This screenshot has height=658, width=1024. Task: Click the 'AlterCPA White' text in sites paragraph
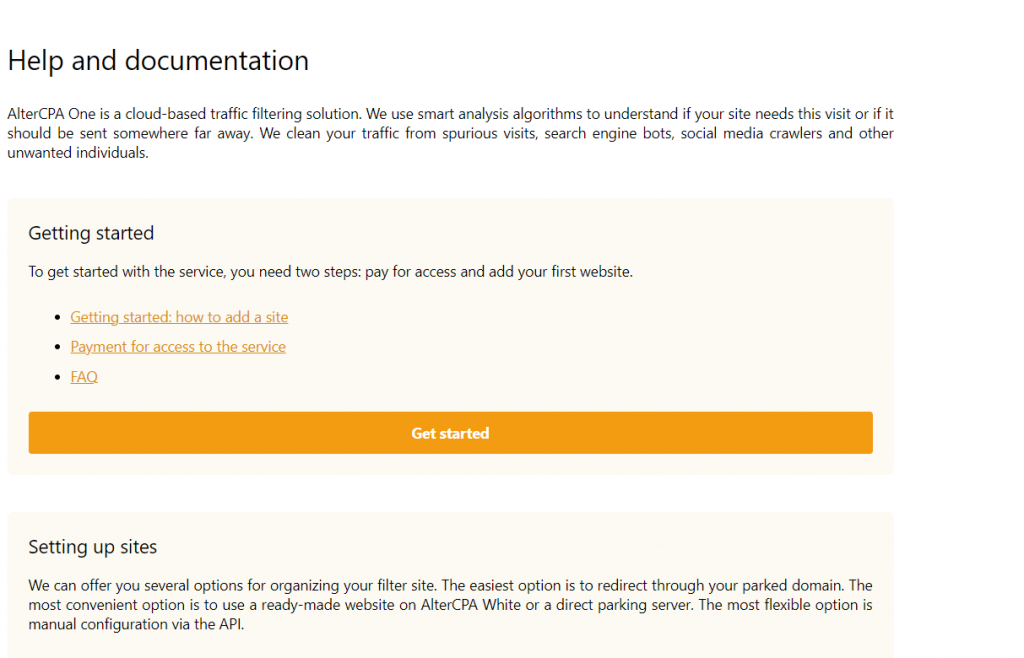(x=471, y=604)
